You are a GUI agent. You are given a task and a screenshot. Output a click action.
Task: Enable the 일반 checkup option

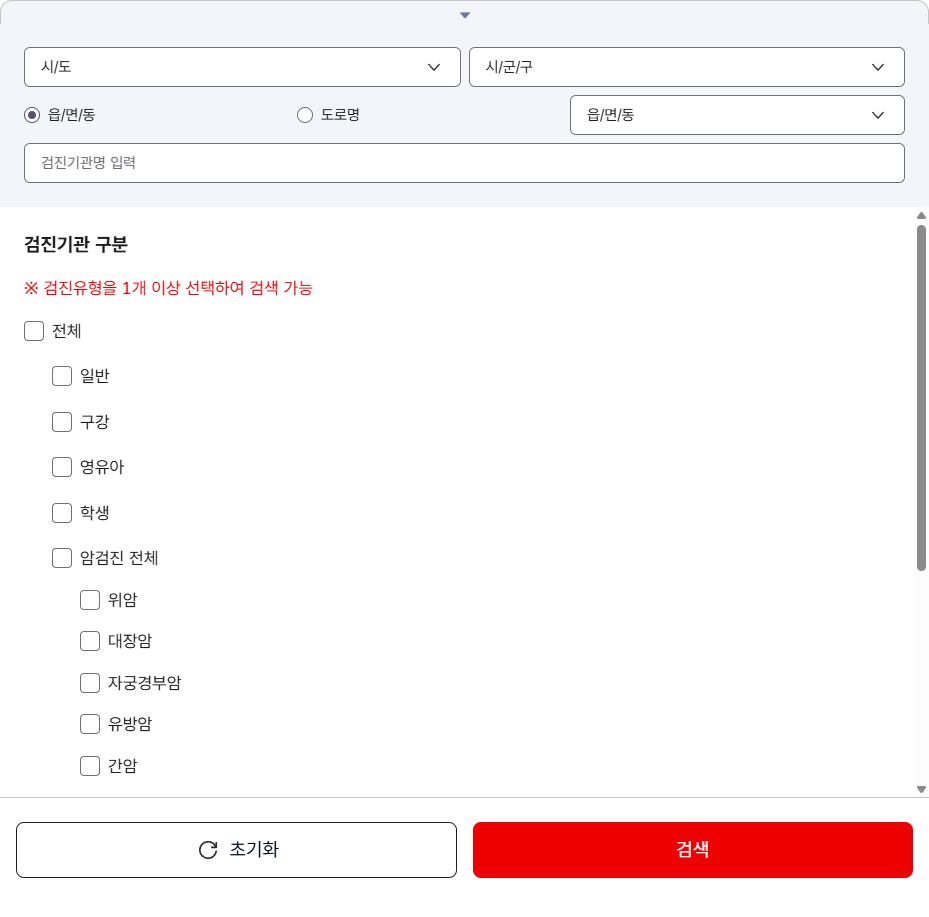(61, 376)
